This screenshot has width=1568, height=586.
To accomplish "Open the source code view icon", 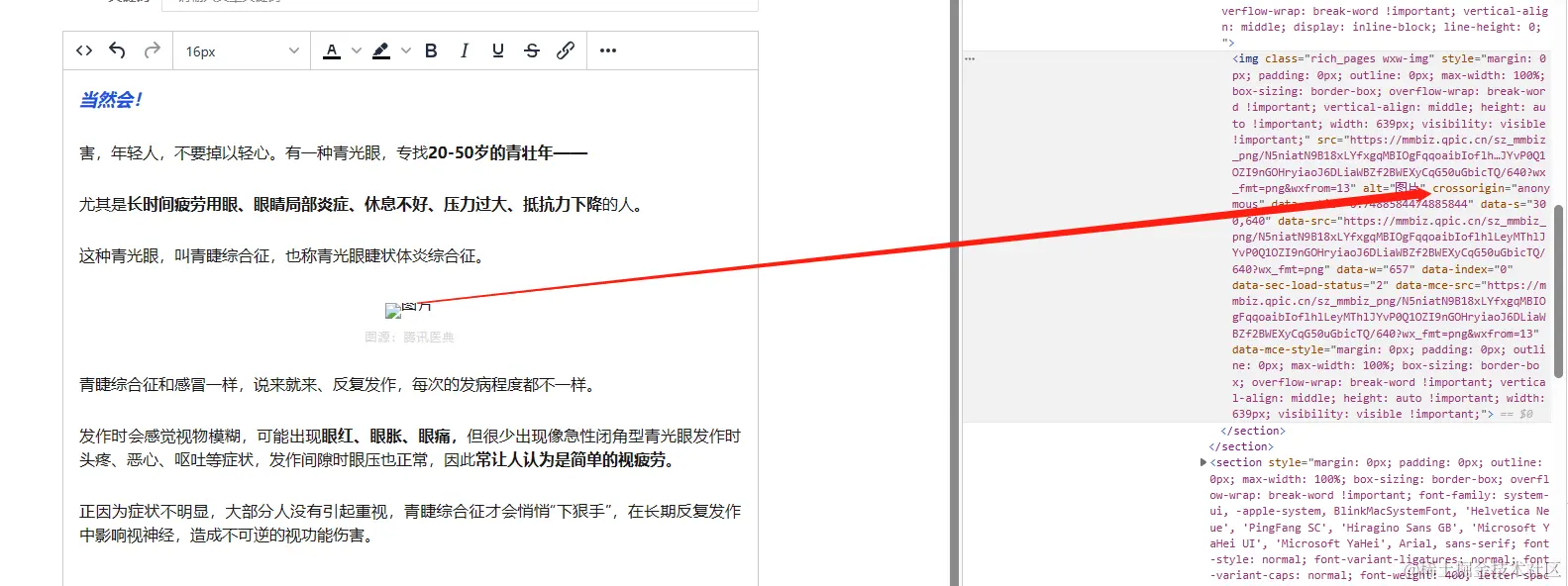I will tap(84, 50).
